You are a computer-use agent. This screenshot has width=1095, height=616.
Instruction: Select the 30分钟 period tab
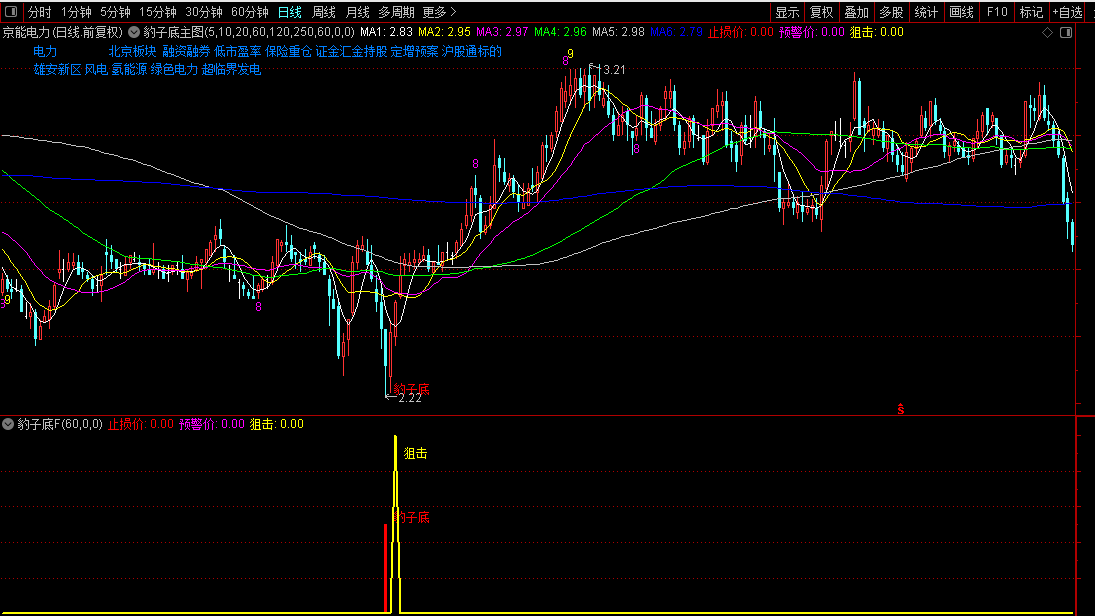[x=204, y=12]
